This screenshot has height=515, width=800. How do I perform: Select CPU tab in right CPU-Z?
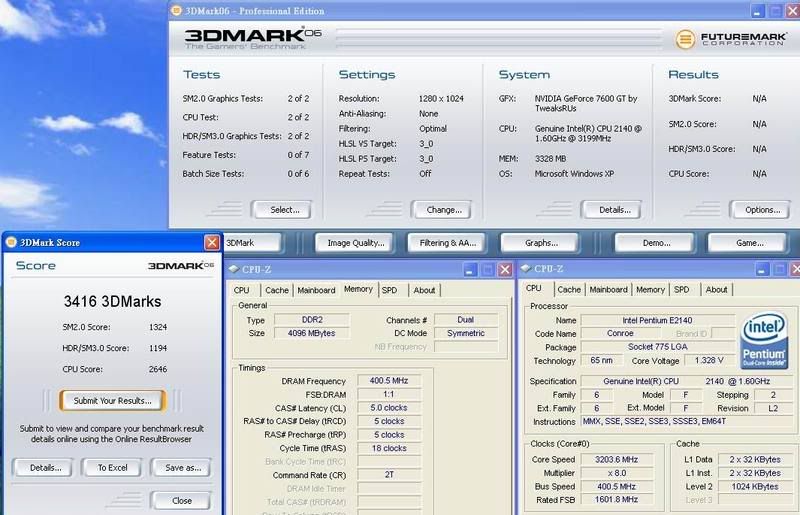(534, 288)
